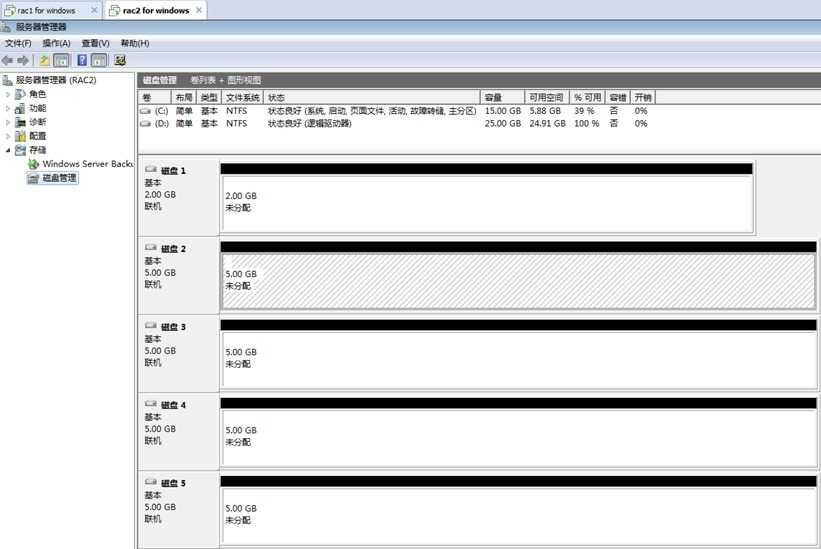The height and width of the screenshot is (549, 821).
Task: Click the 容错 column header
Action: [x=618, y=97]
